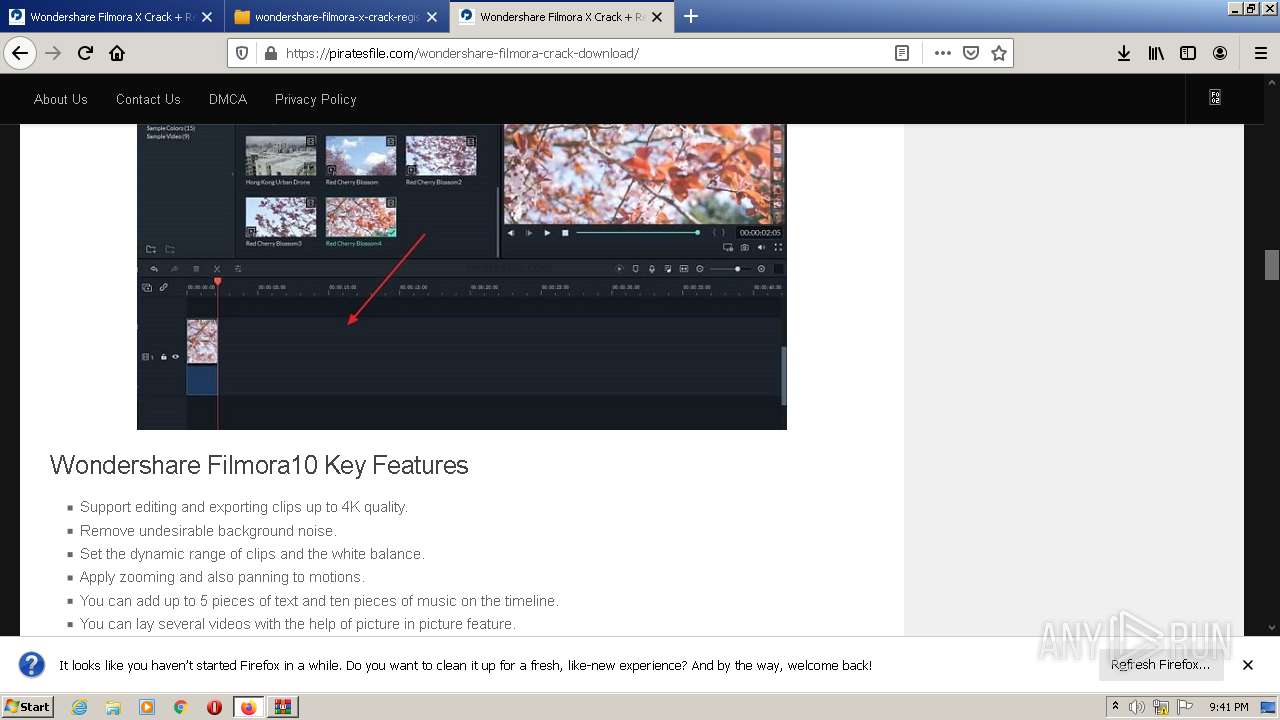Click the Firefox taskbar button
This screenshot has width=1280, height=720.
tap(248, 707)
